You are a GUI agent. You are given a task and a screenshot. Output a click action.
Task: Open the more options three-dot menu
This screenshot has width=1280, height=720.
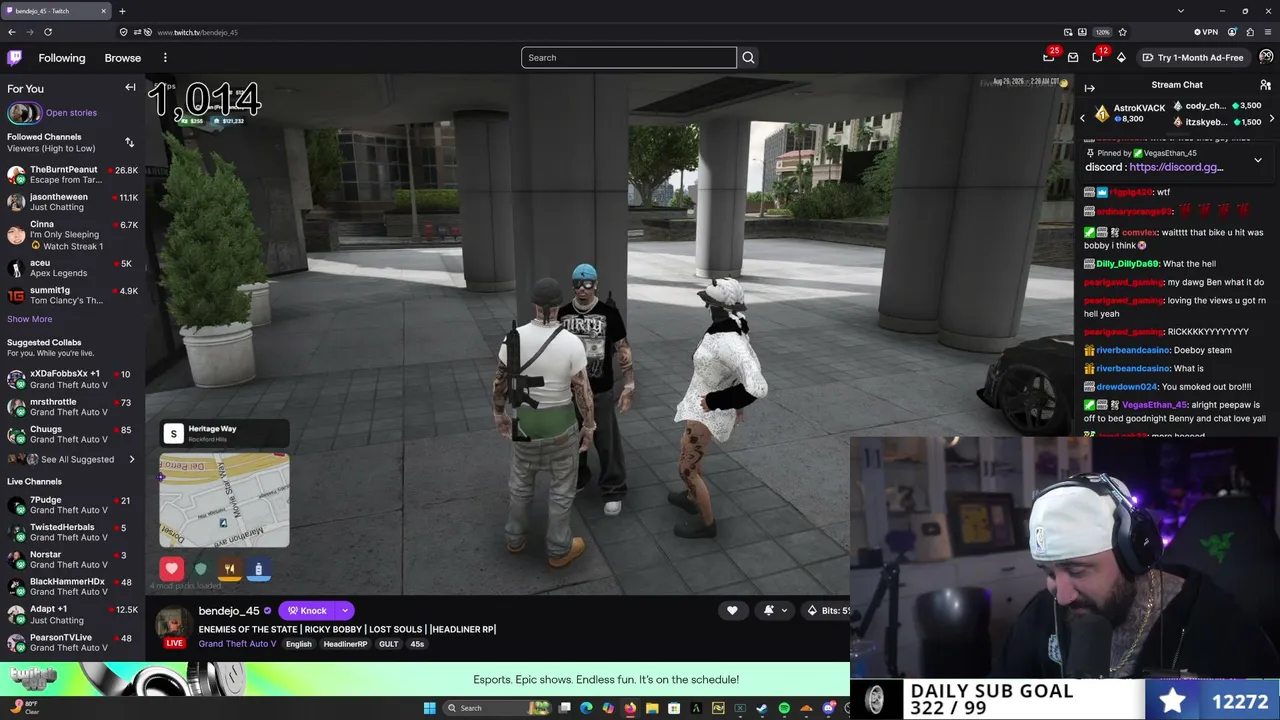tap(165, 58)
